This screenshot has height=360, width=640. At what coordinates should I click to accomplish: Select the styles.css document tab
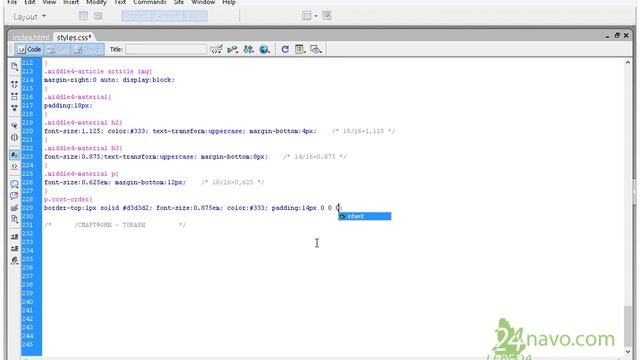pyautogui.click(x=74, y=37)
